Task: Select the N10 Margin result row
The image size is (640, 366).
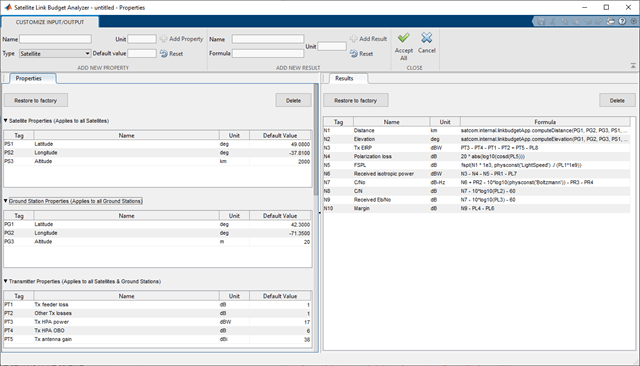Action: (x=476, y=209)
